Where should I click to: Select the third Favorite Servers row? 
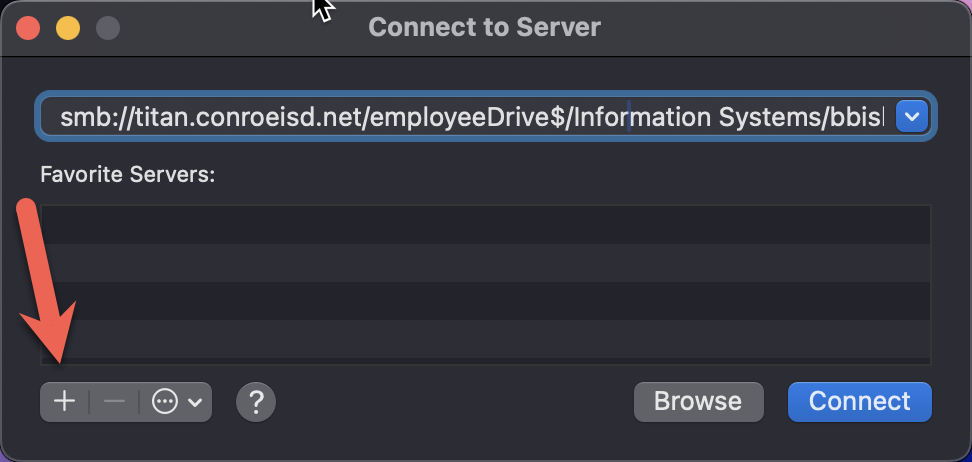[485, 300]
